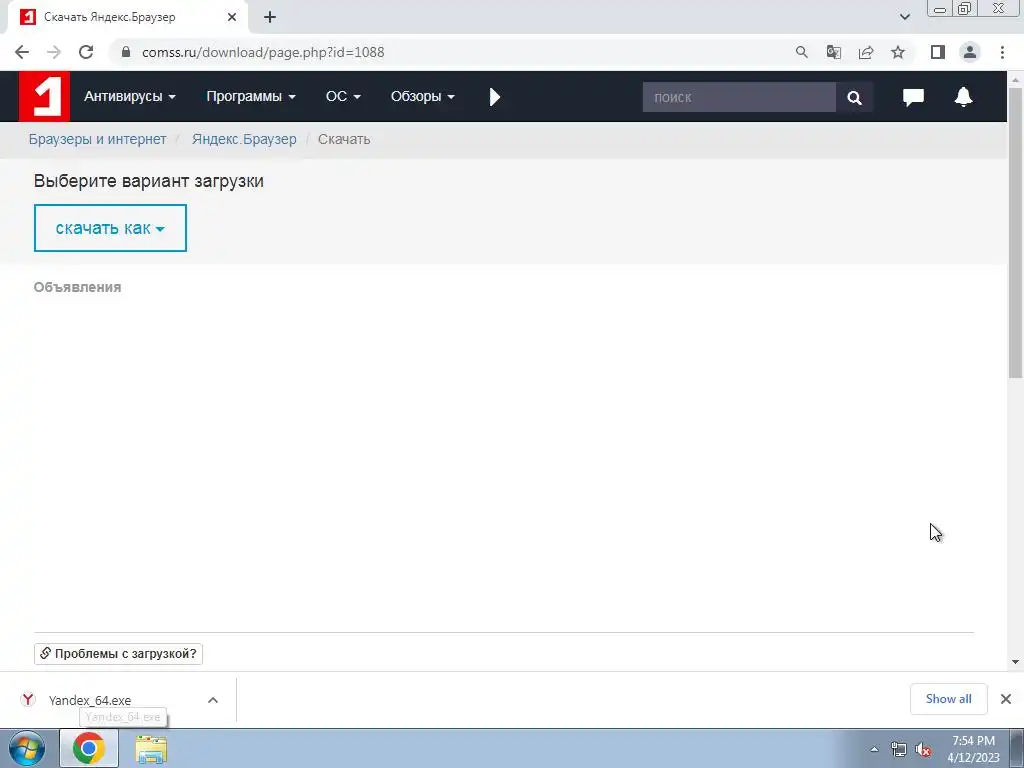Click the Show desktop strip beside the clock
The height and width of the screenshot is (768, 1024).
1016,748
